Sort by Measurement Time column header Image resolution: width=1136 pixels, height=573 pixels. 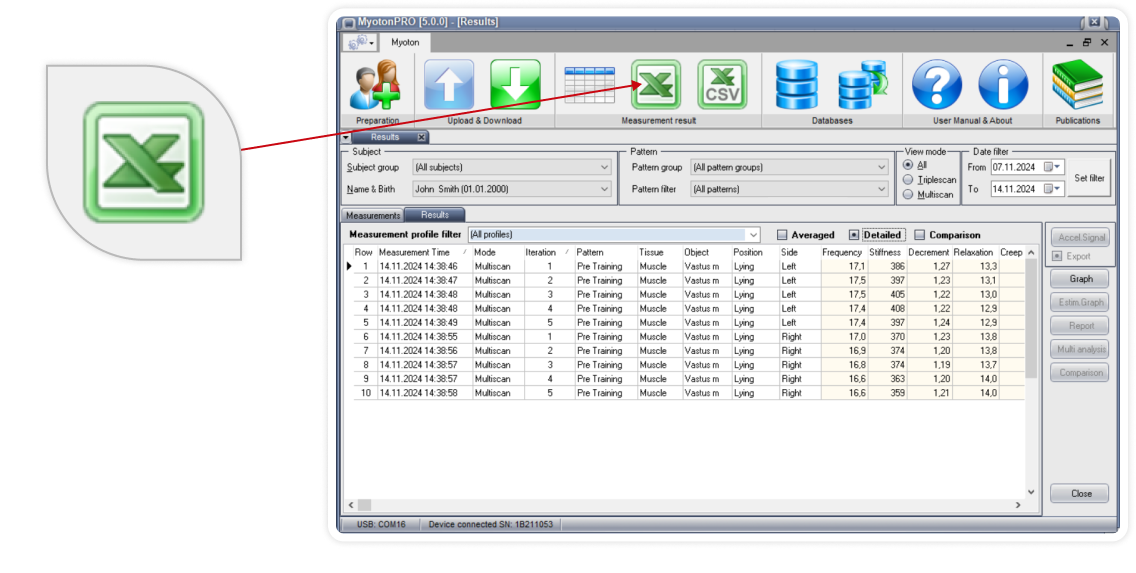point(425,252)
